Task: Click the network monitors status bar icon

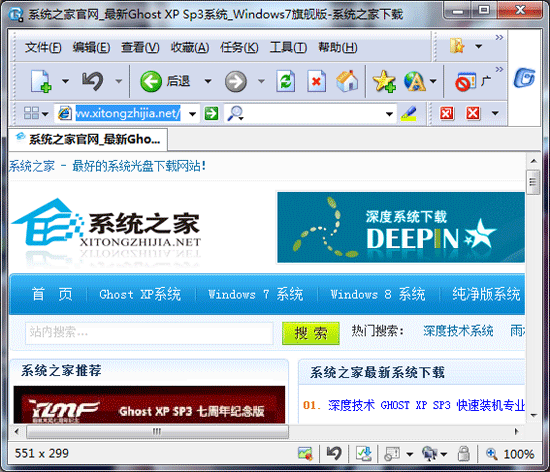Action: [429, 454]
